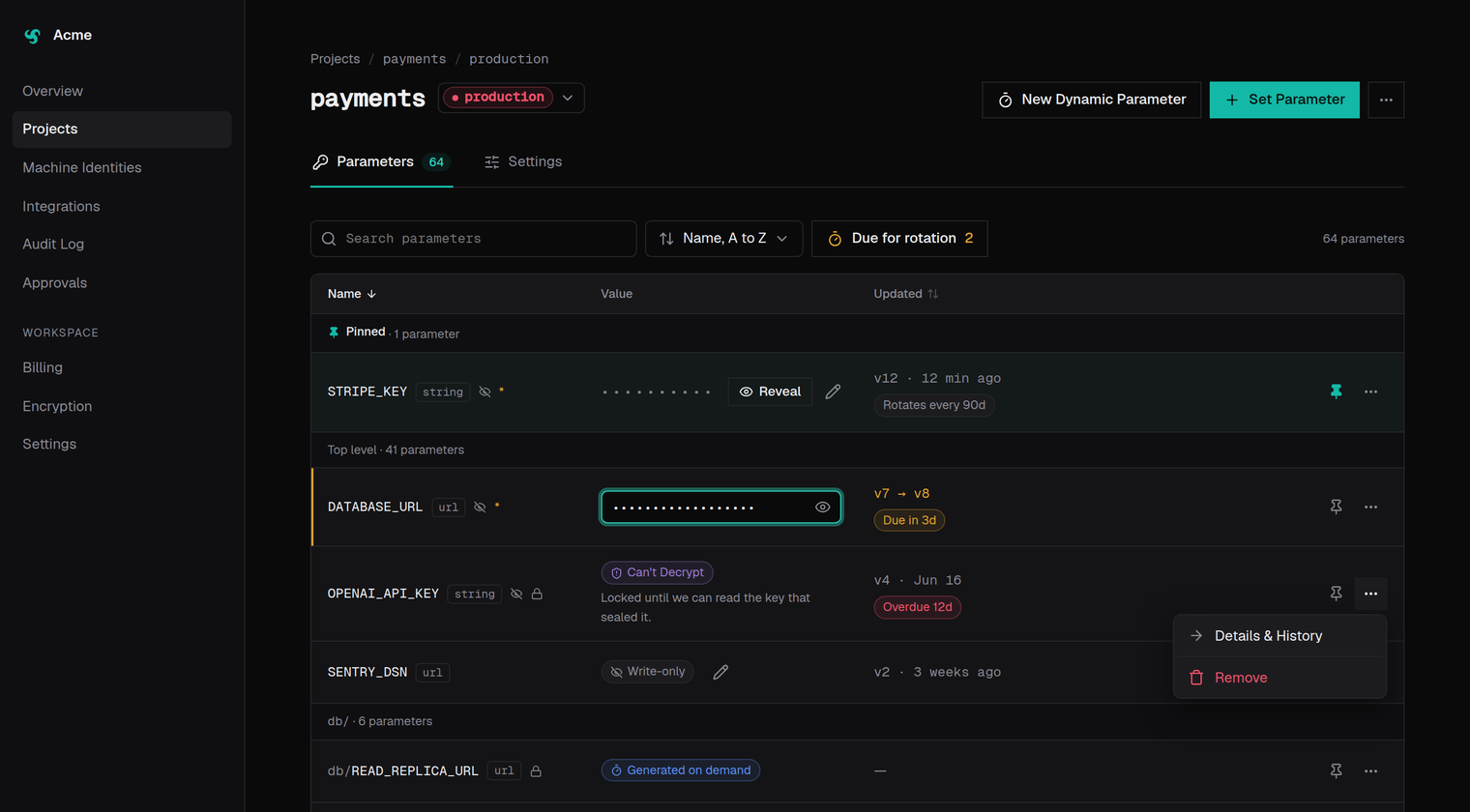
Task: Unpin the STRIPE_KEY parameter
Action: [1336, 391]
